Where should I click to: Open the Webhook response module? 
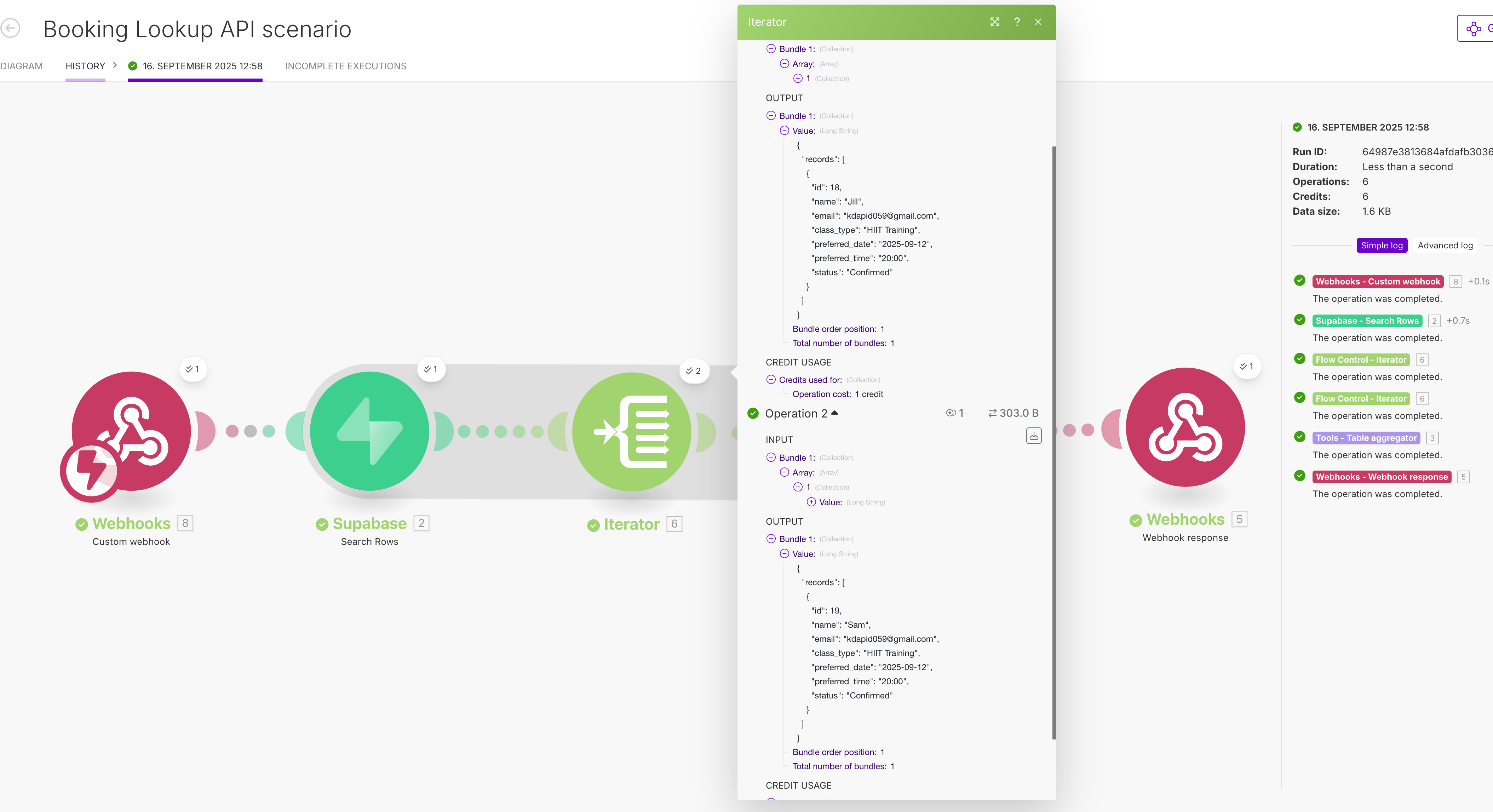coord(1185,427)
